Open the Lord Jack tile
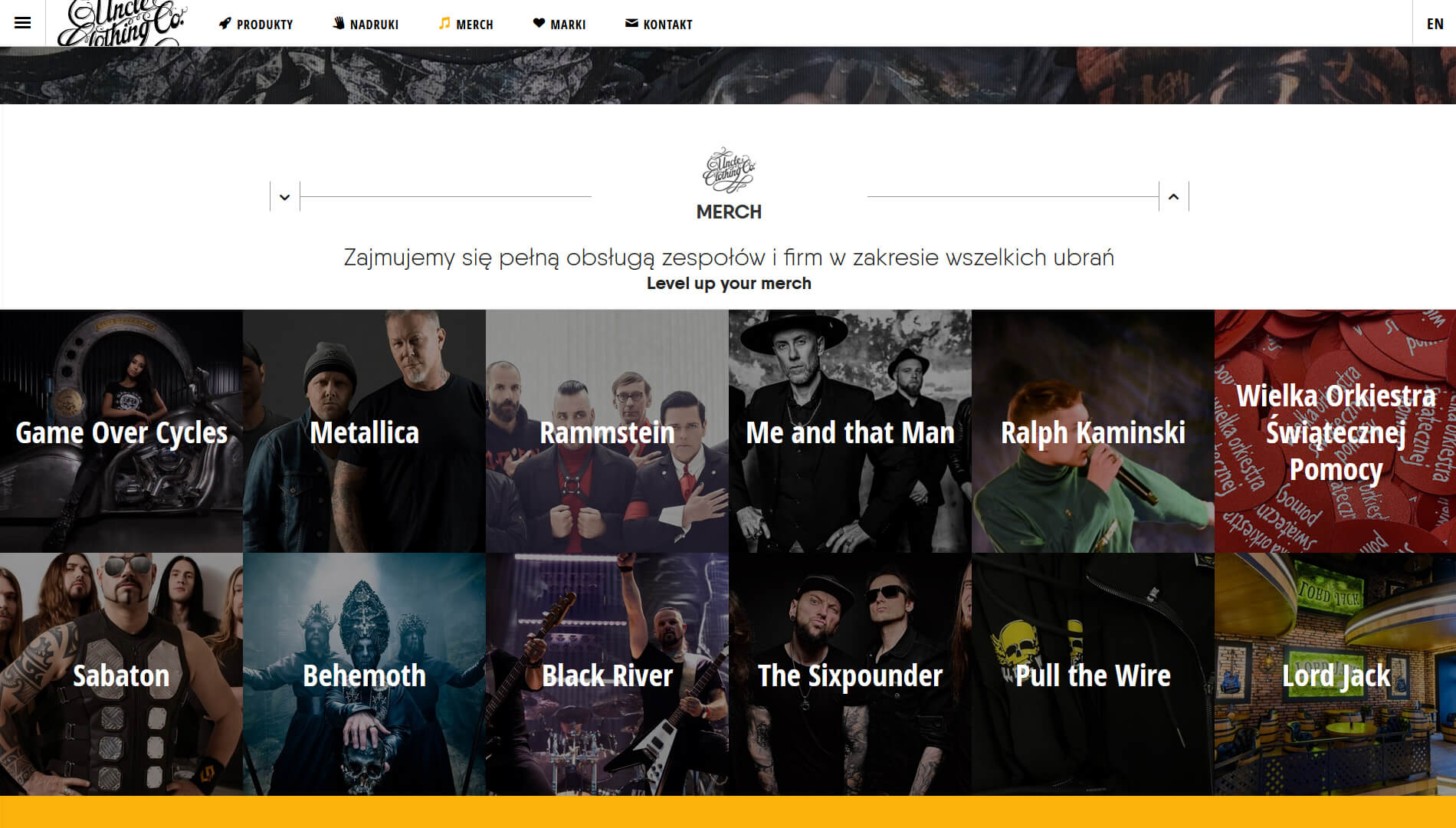1456x828 pixels. [1335, 674]
